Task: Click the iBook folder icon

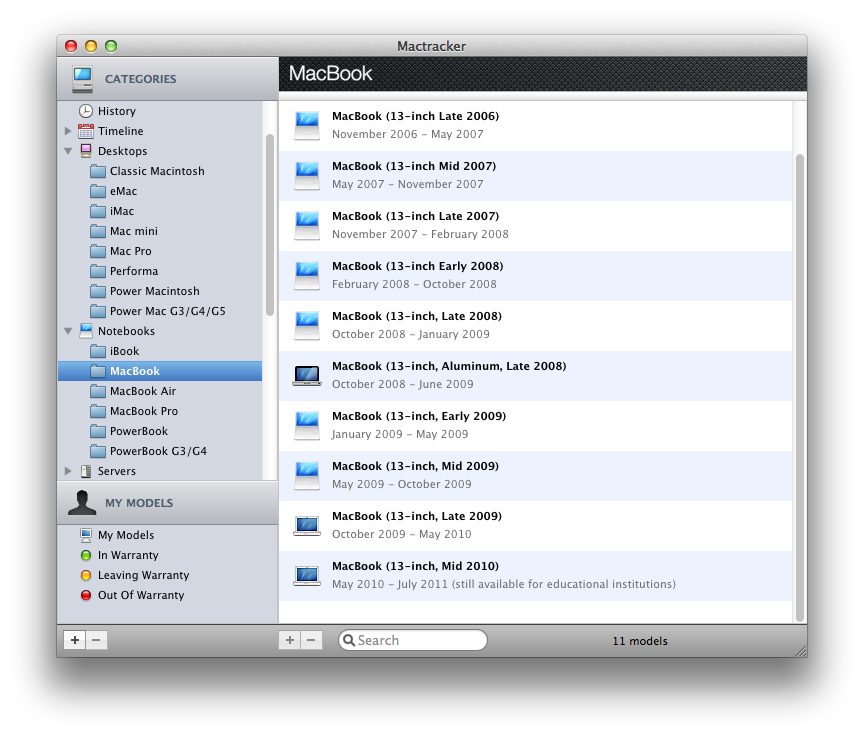Action: pyautogui.click(x=98, y=351)
